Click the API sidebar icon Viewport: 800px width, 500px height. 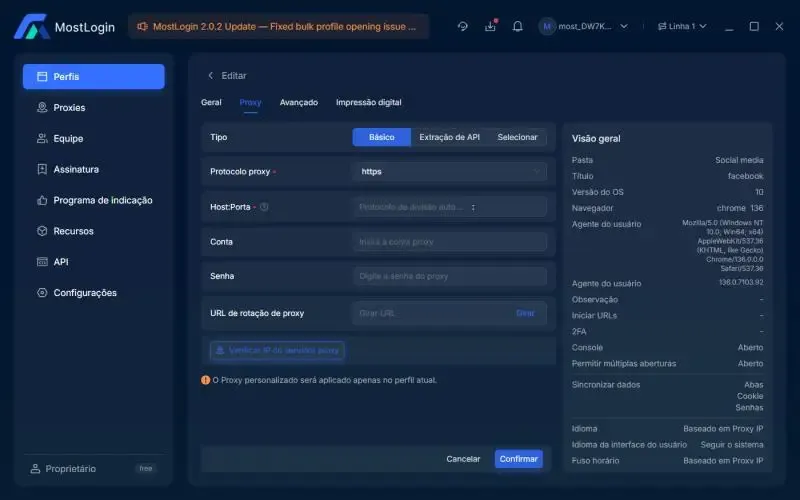42,262
